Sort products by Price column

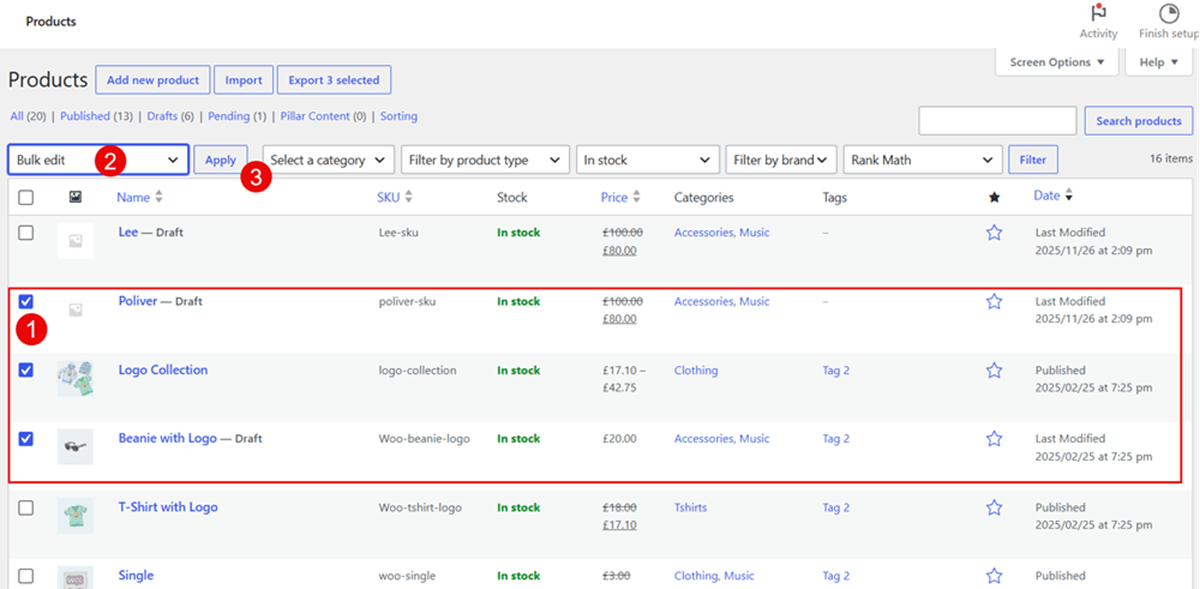(621, 197)
